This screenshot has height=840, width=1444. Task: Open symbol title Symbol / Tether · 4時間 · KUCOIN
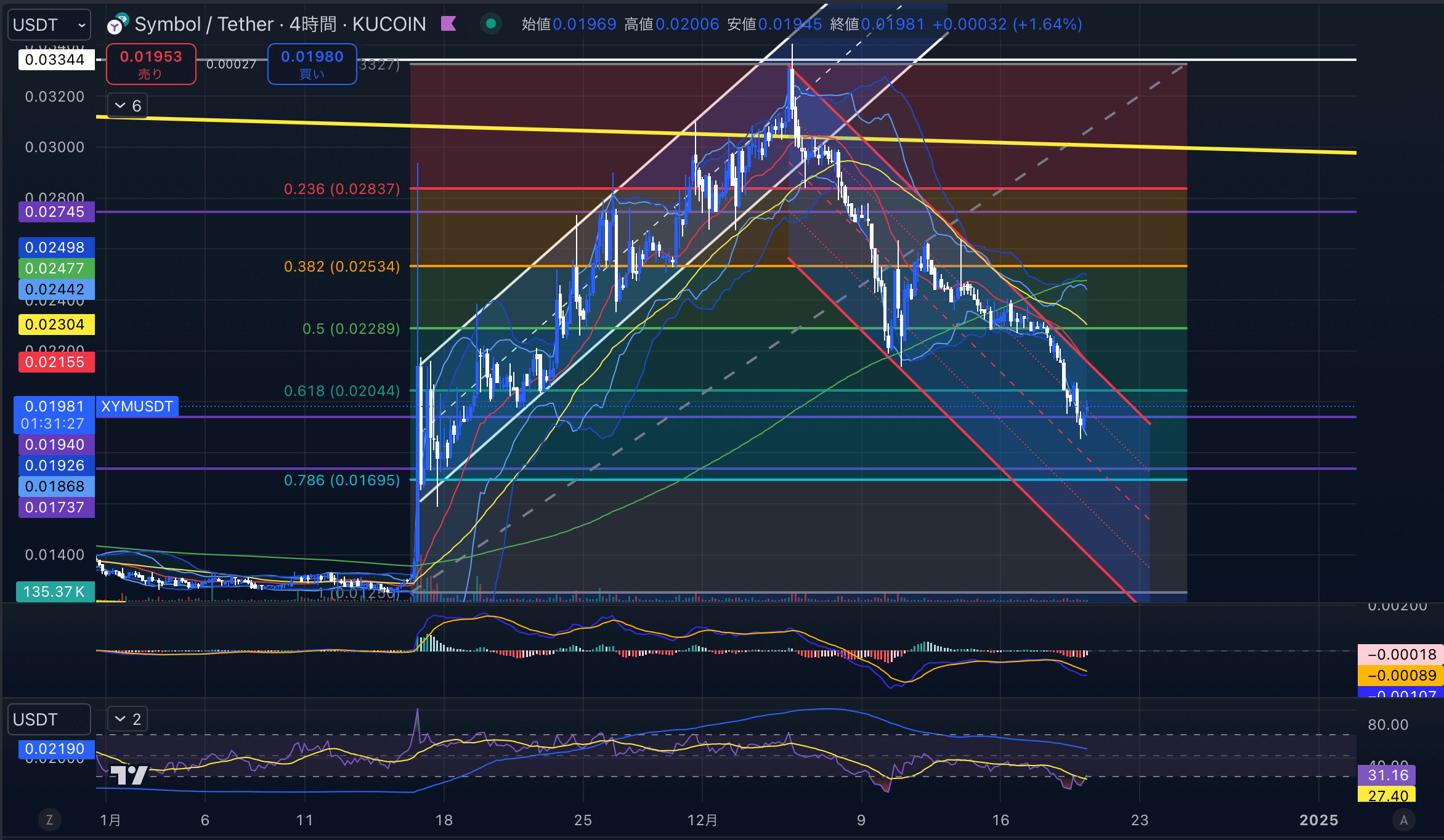point(280,24)
